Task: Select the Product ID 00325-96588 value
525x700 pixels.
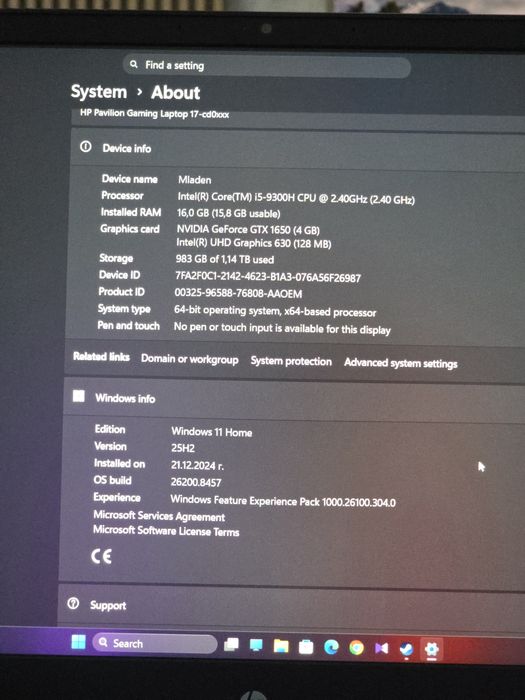Action: (238, 293)
